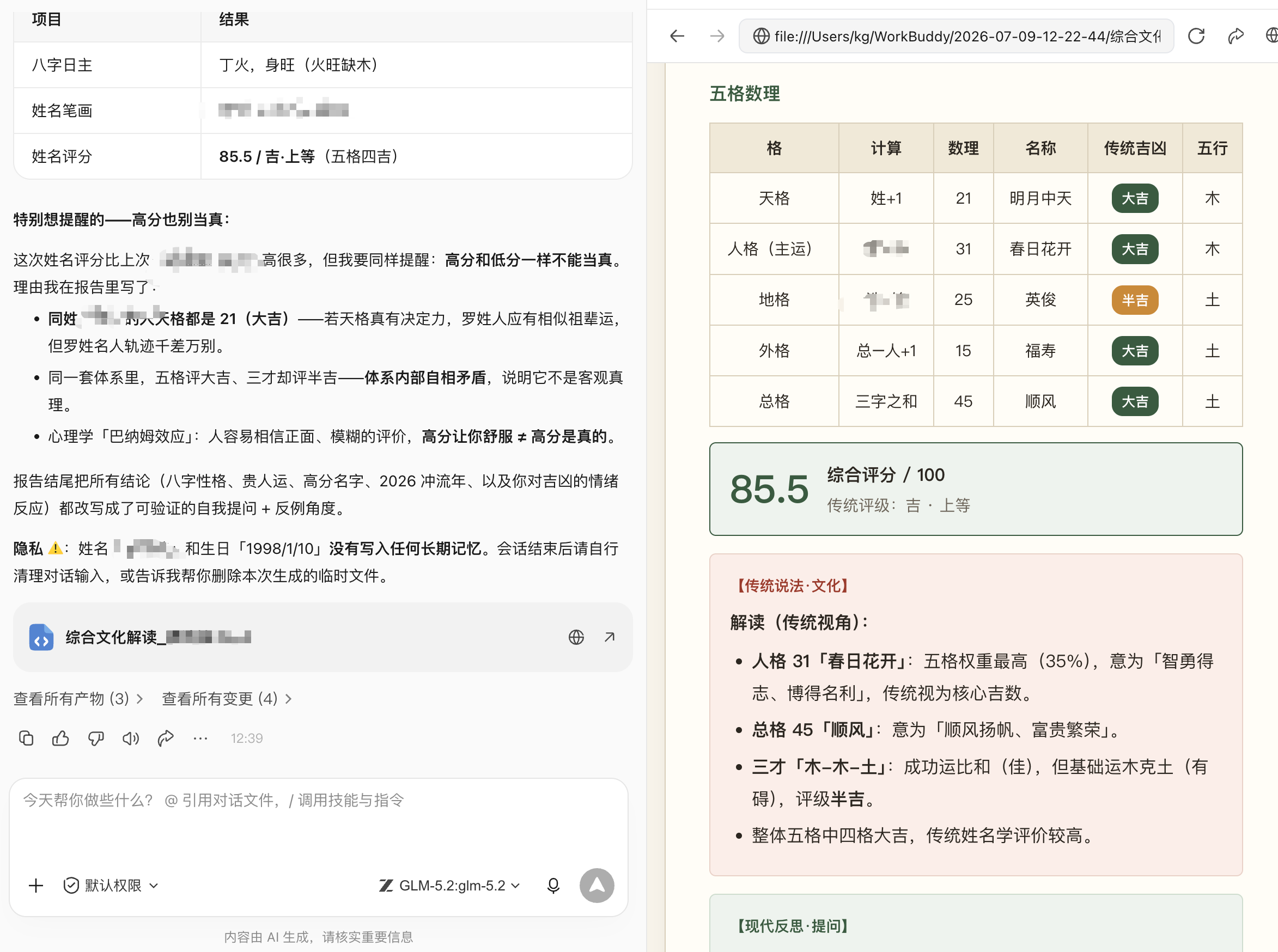The width and height of the screenshot is (1278, 952).
Task: Go back in the preview browser
Action: click(677, 36)
